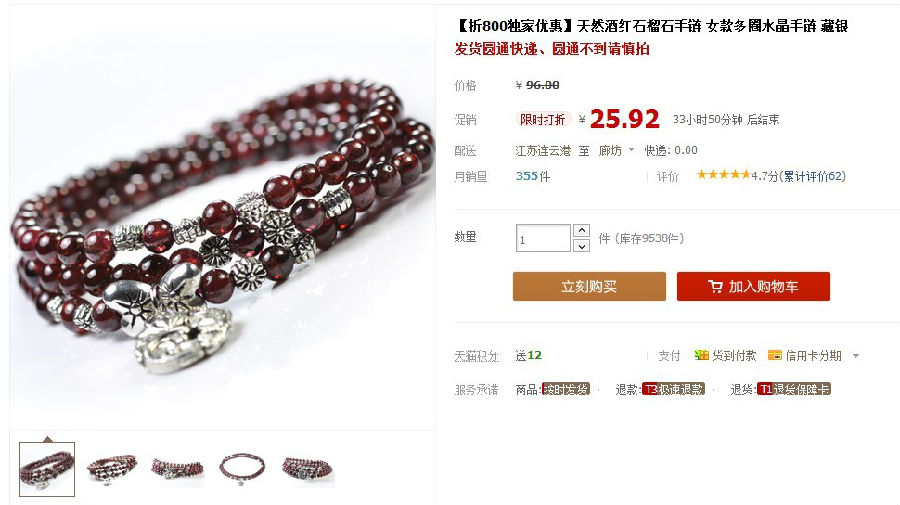This screenshot has width=900, height=505.
Task: Select the third bracelet thumbnail
Action: [x=177, y=469]
